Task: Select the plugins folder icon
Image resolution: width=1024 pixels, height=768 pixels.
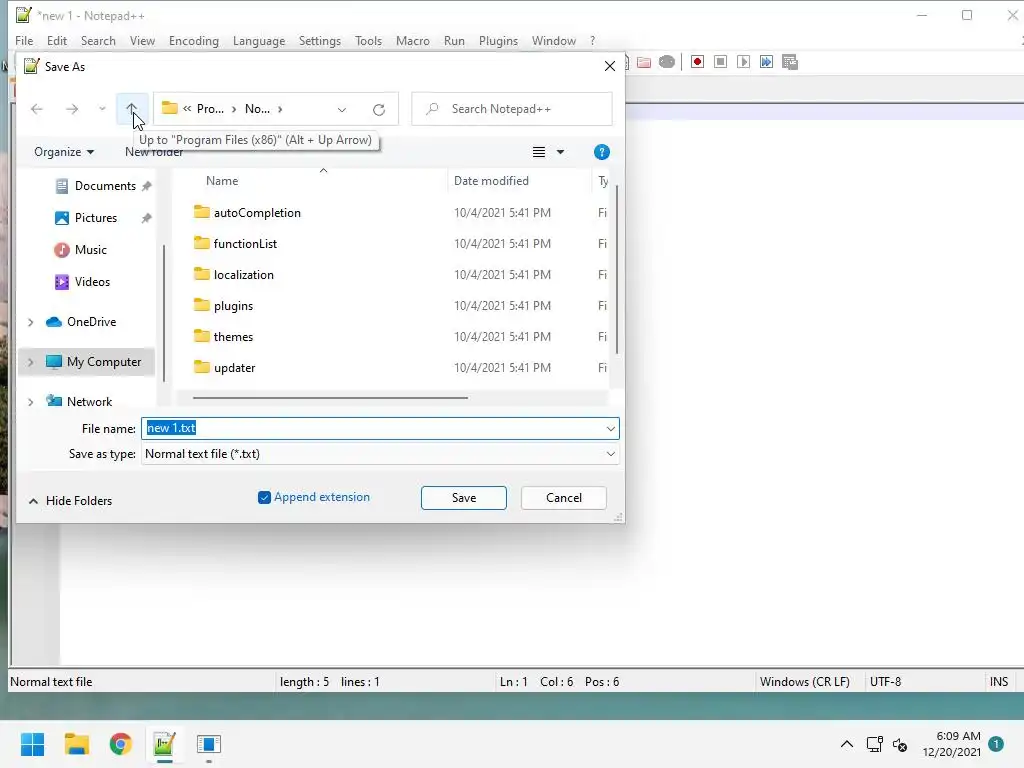Action: point(202,305)
